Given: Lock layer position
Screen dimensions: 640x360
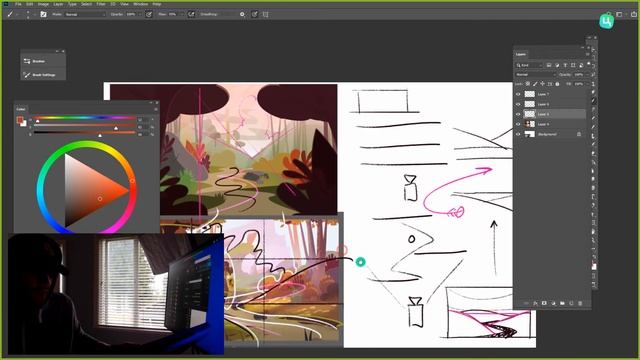Looking at the screenshot, I should coord(542,84).
